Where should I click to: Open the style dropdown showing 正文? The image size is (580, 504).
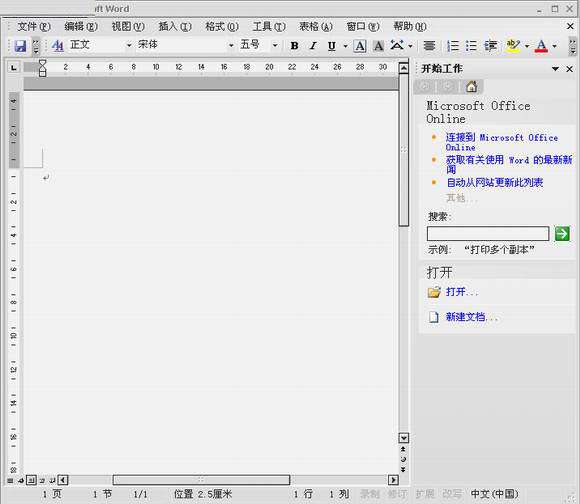129,45
